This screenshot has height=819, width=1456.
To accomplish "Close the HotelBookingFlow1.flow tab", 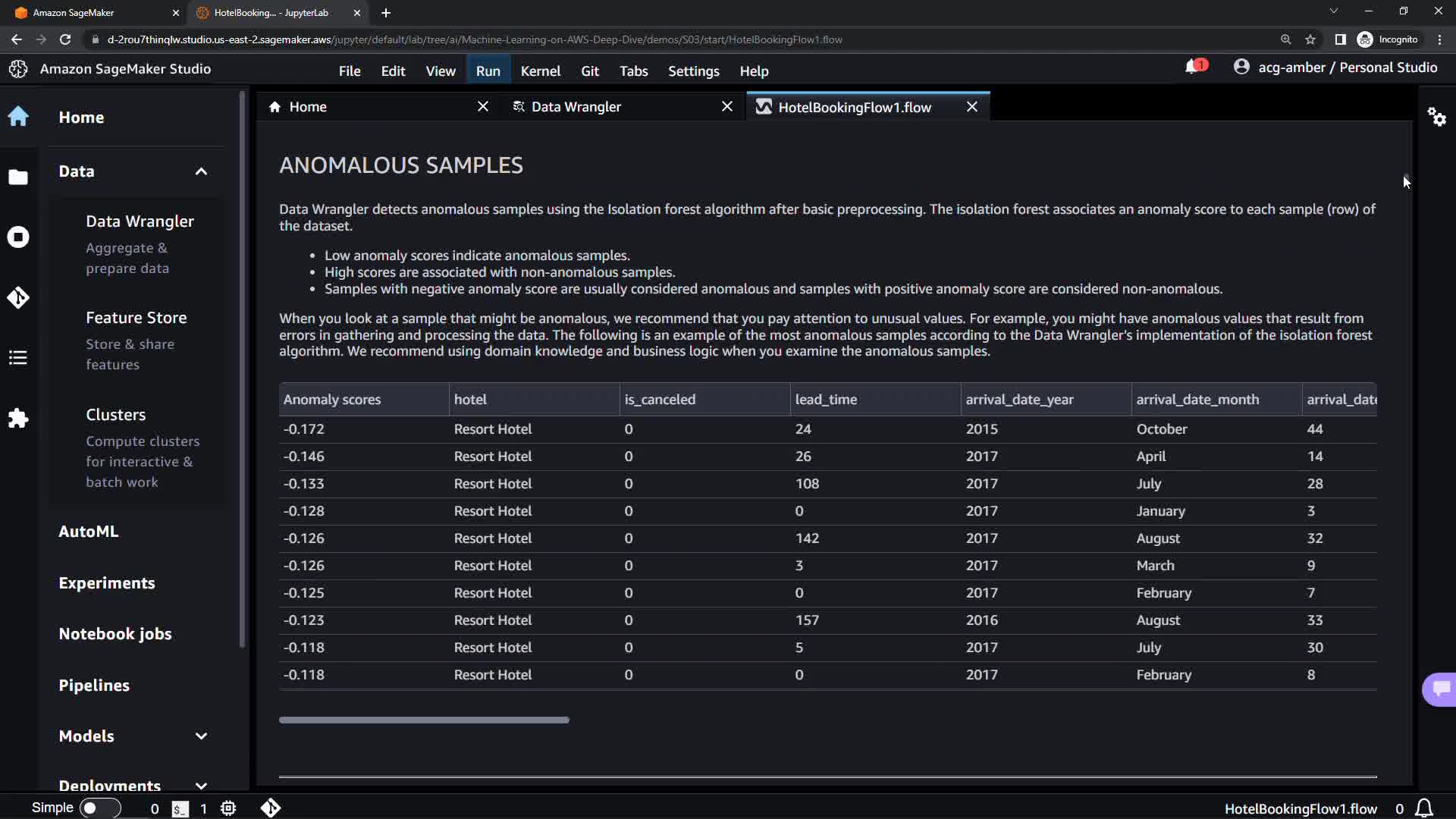I will (972, 107).
